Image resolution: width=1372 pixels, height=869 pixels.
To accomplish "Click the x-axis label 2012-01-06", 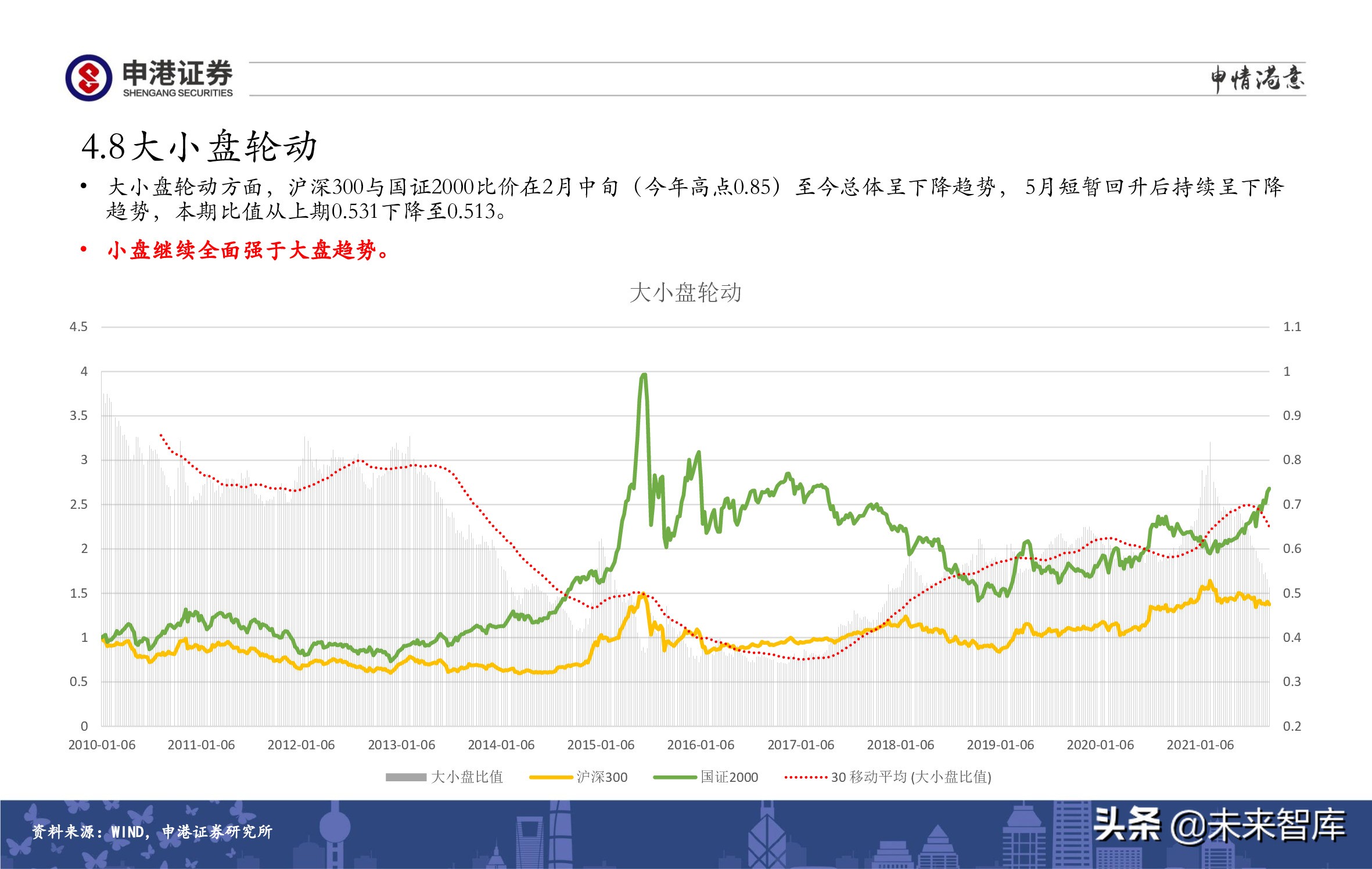I will tap(301, 745).
